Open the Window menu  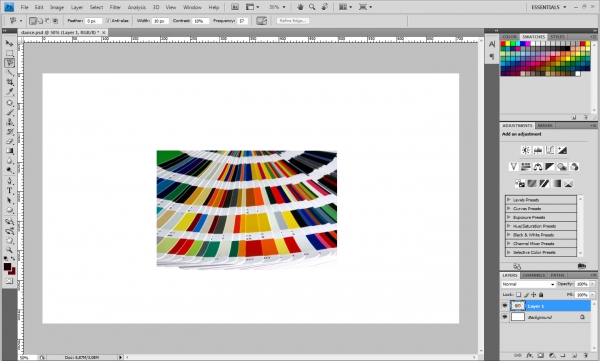click(x=192, y=7)
